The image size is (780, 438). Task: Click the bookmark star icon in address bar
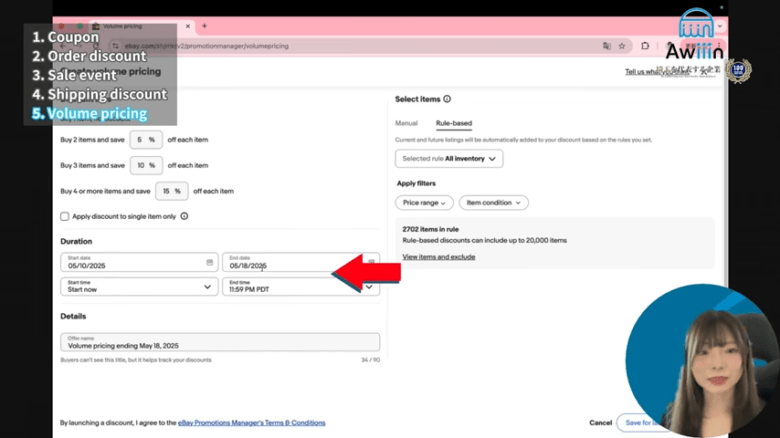pyautogui.click(x=622, y=46)
